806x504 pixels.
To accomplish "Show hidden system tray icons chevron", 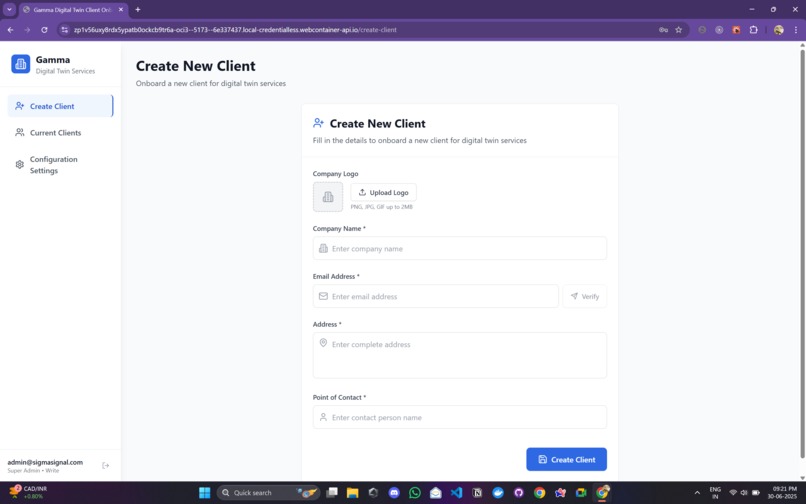I will [x=697, y=493].
